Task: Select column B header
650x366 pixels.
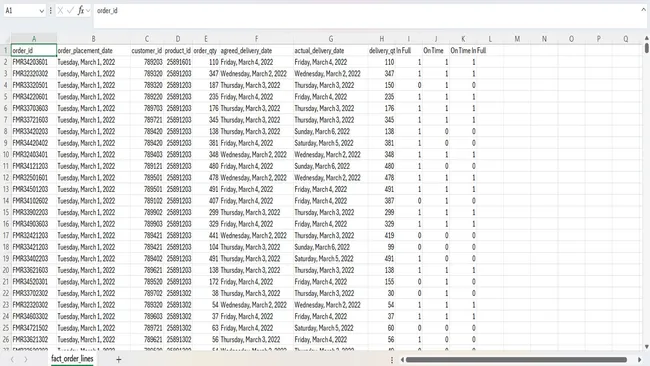Action: [x=93, y=39]
